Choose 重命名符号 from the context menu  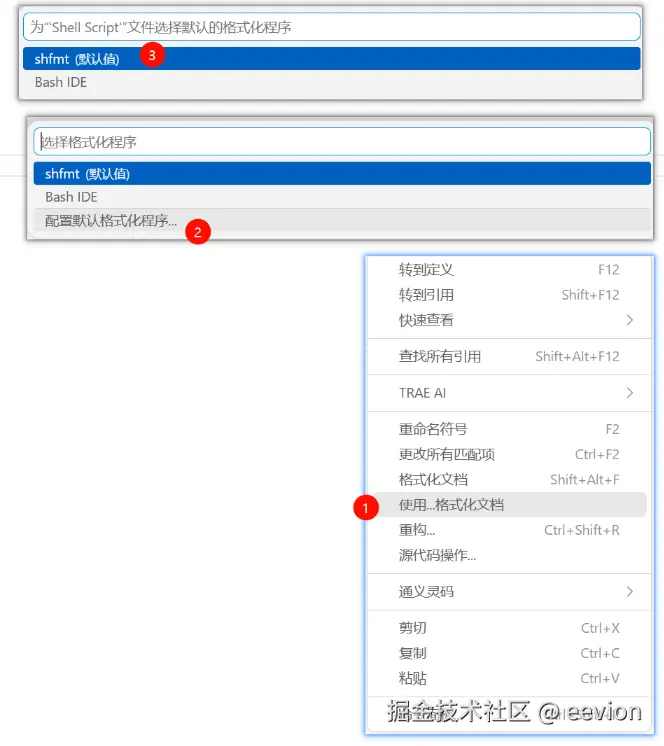coord(509,429)
